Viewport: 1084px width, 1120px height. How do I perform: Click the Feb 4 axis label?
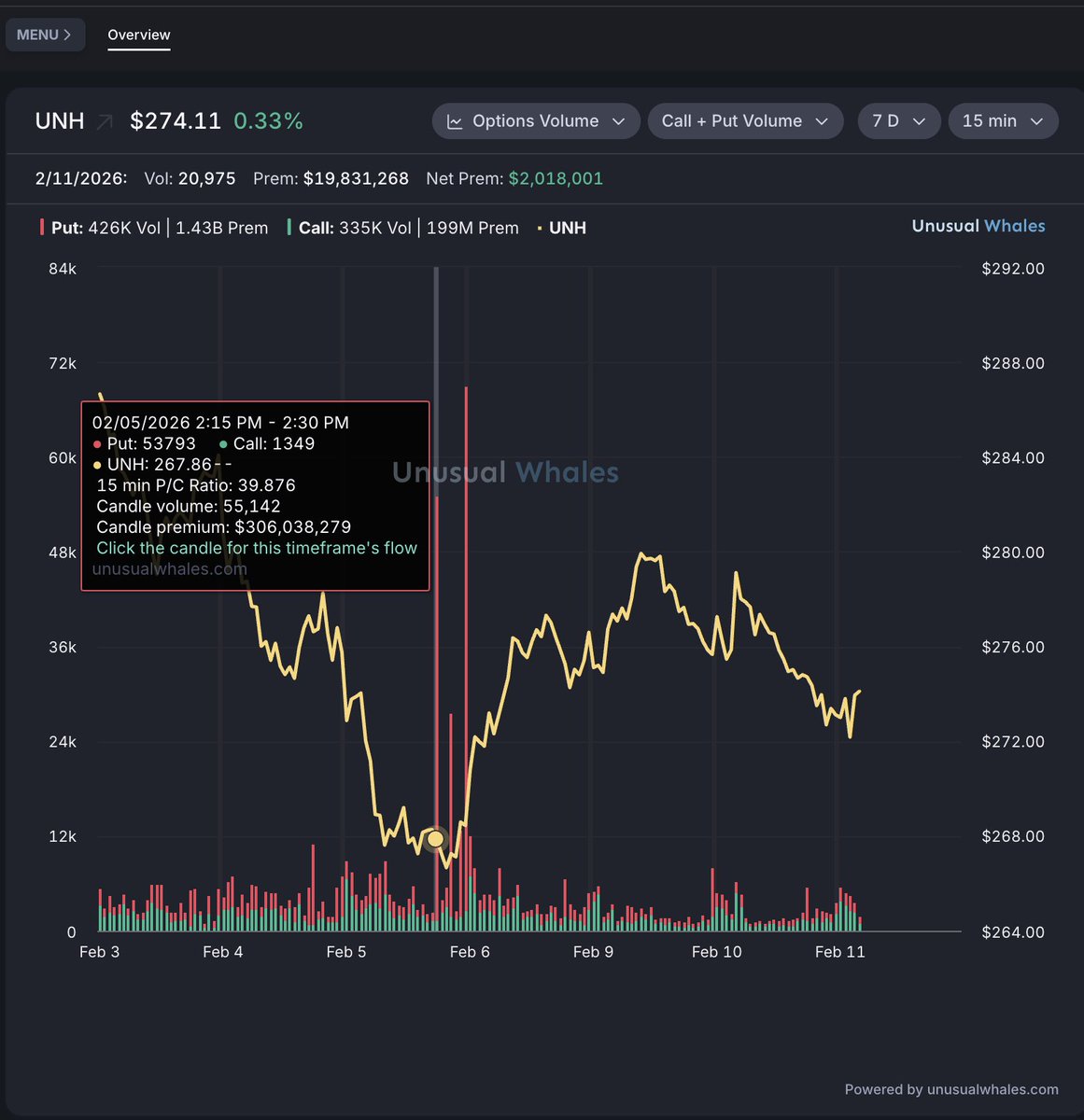(x=222, y=952)
